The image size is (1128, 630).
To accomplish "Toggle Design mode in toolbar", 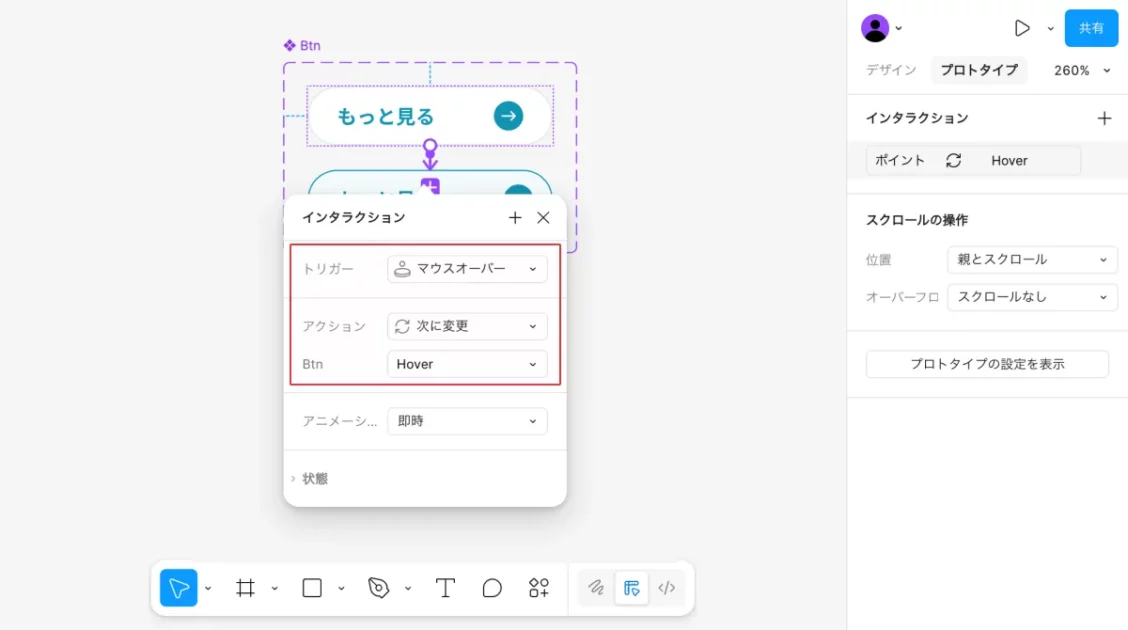I will 631,588.
